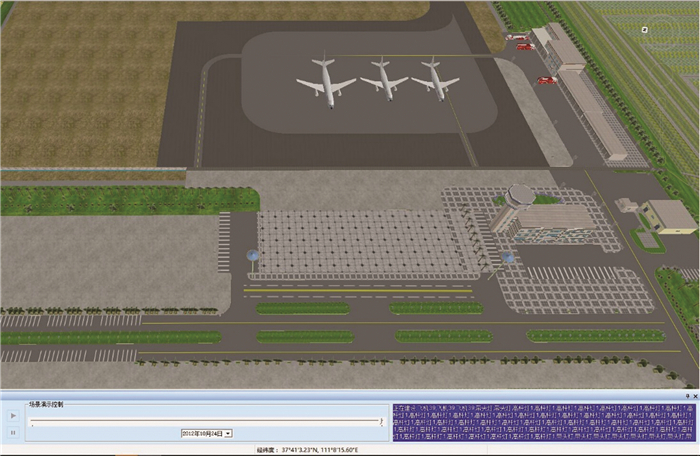
Task: Click the date field showing 2012年10月24日
Action: (x=201, y=433)
